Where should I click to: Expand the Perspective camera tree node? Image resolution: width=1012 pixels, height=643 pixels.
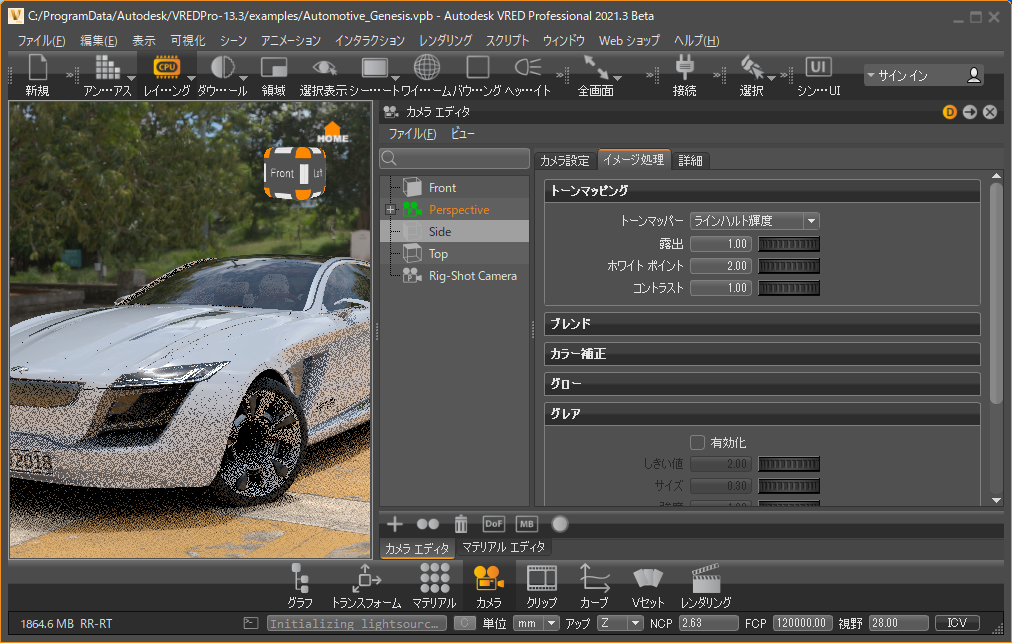point(390,209)
